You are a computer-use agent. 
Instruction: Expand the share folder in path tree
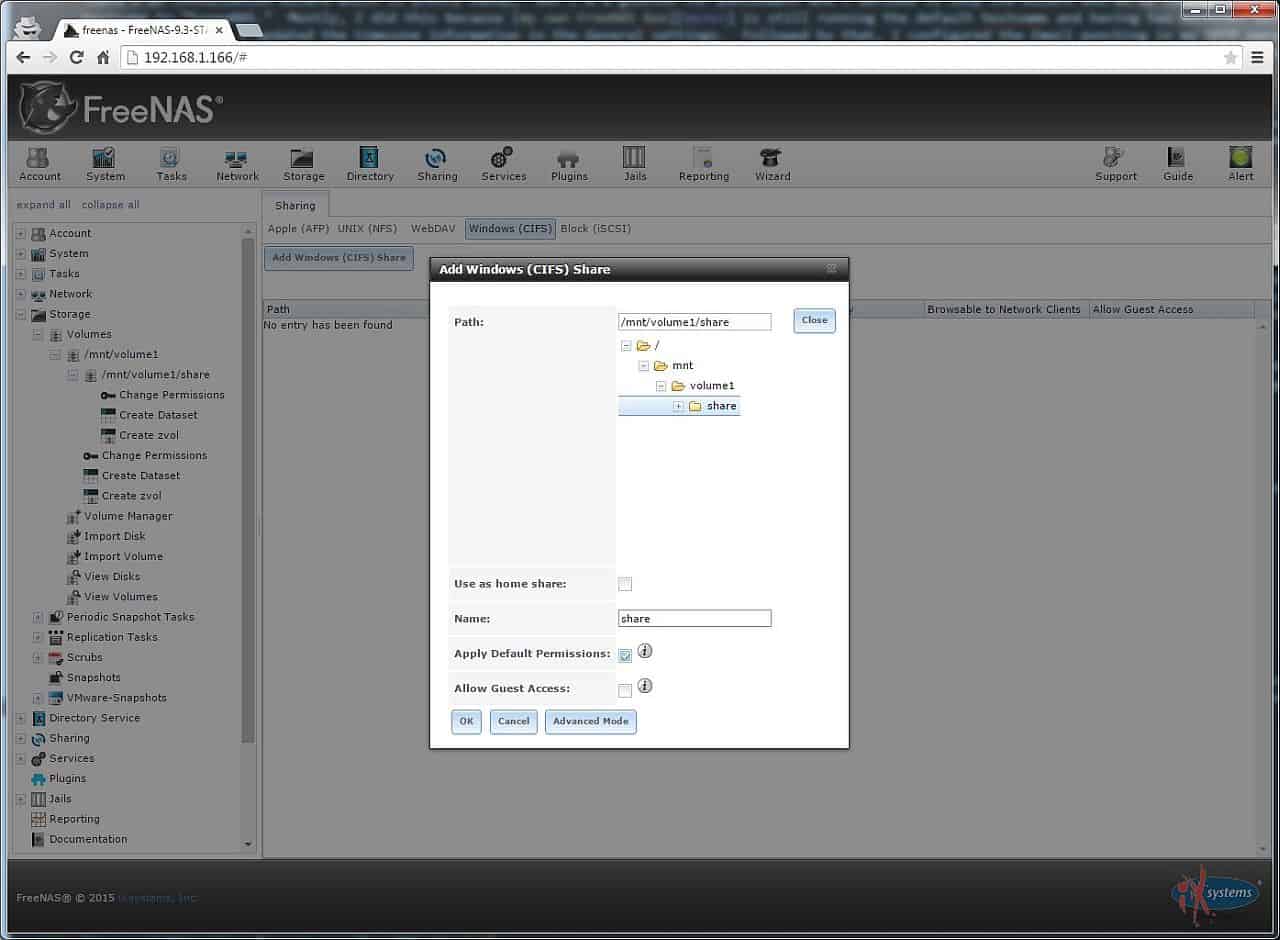(678, 406)
